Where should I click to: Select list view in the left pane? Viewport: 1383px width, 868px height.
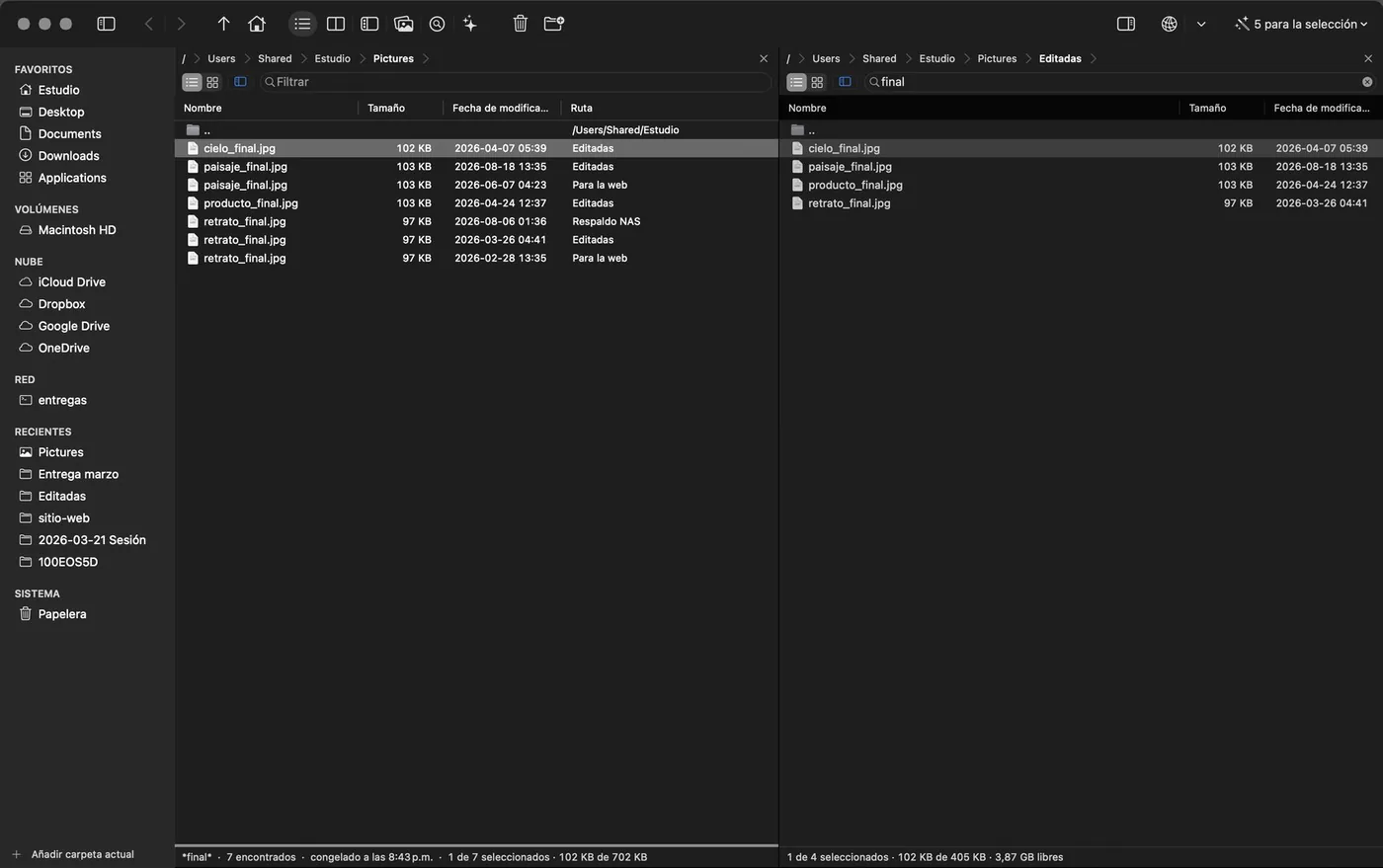pos(192,82)
